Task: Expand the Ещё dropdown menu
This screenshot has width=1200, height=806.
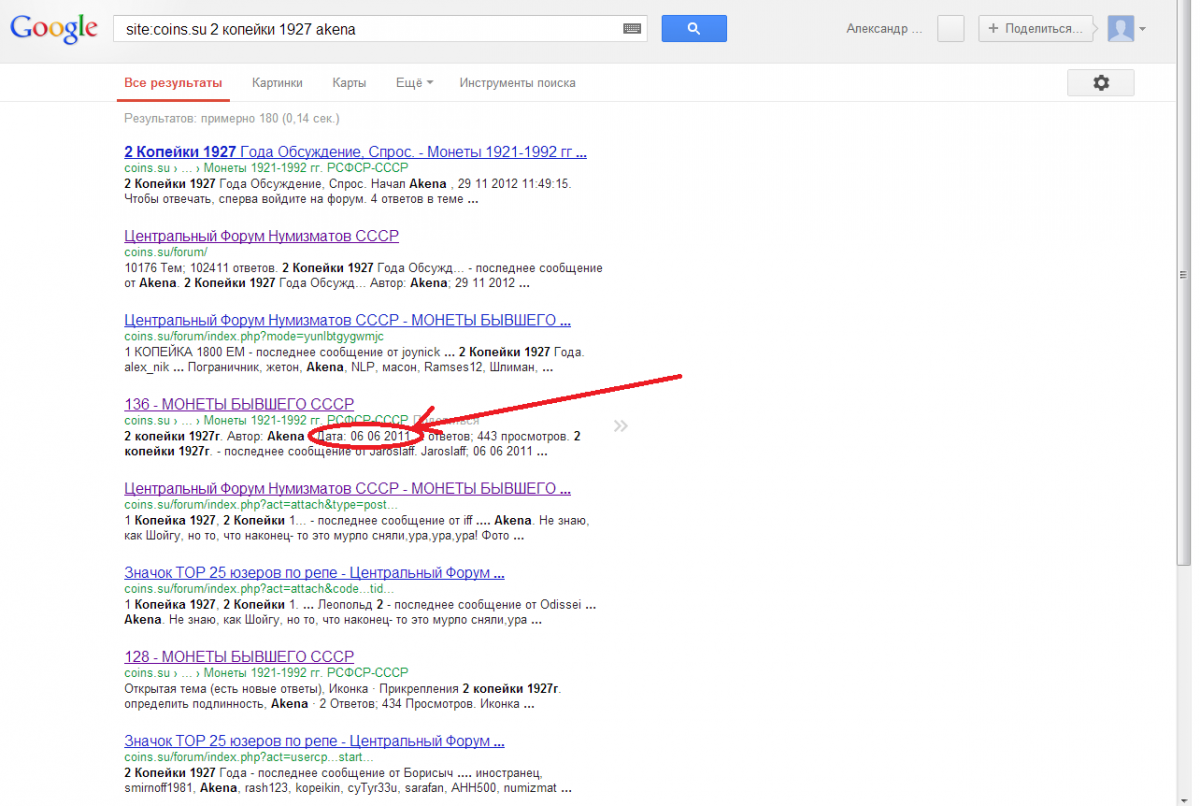Action: [x=414, y=83]
